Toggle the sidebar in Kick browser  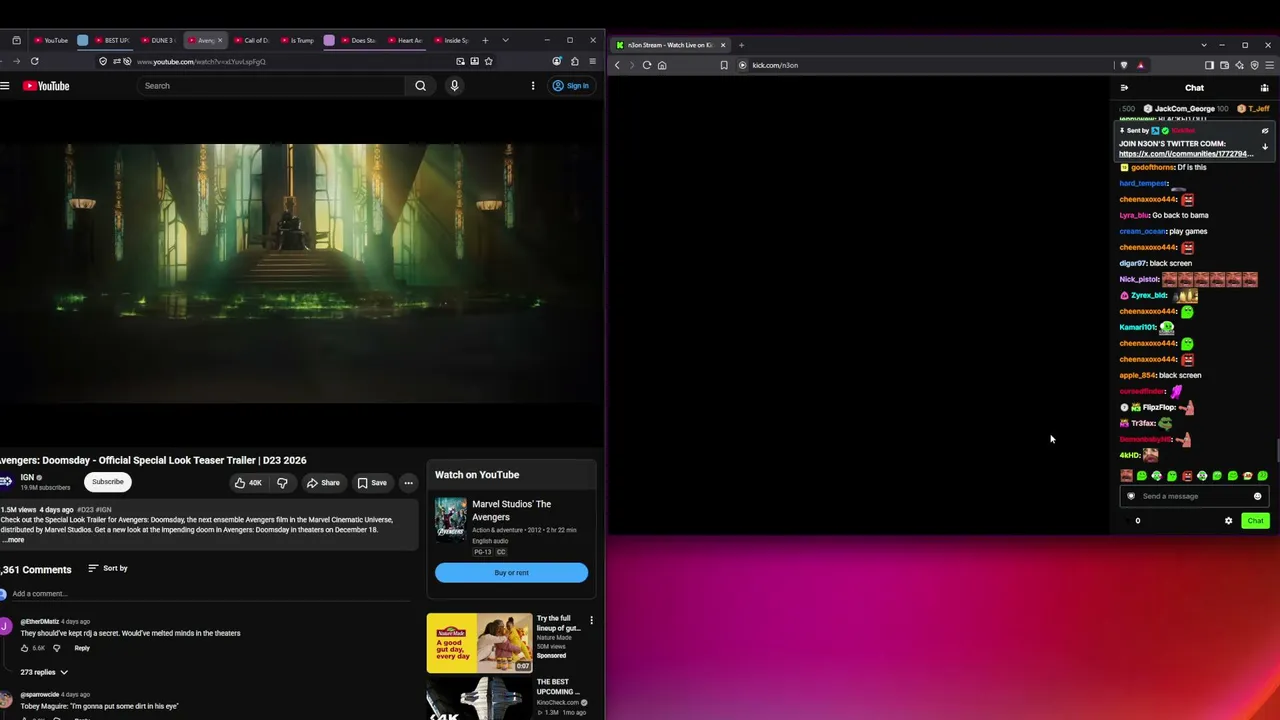coord(1209,65)
